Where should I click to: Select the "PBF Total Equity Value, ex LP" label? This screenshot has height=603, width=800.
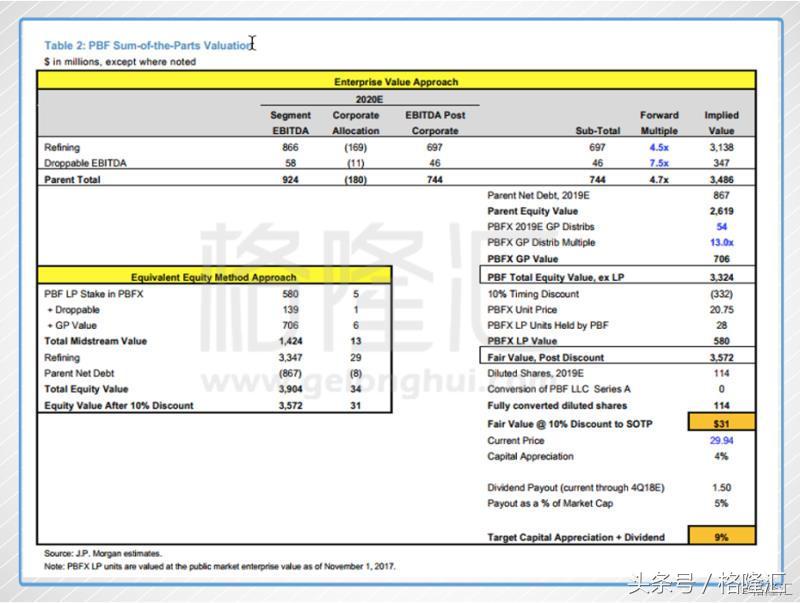556,278
